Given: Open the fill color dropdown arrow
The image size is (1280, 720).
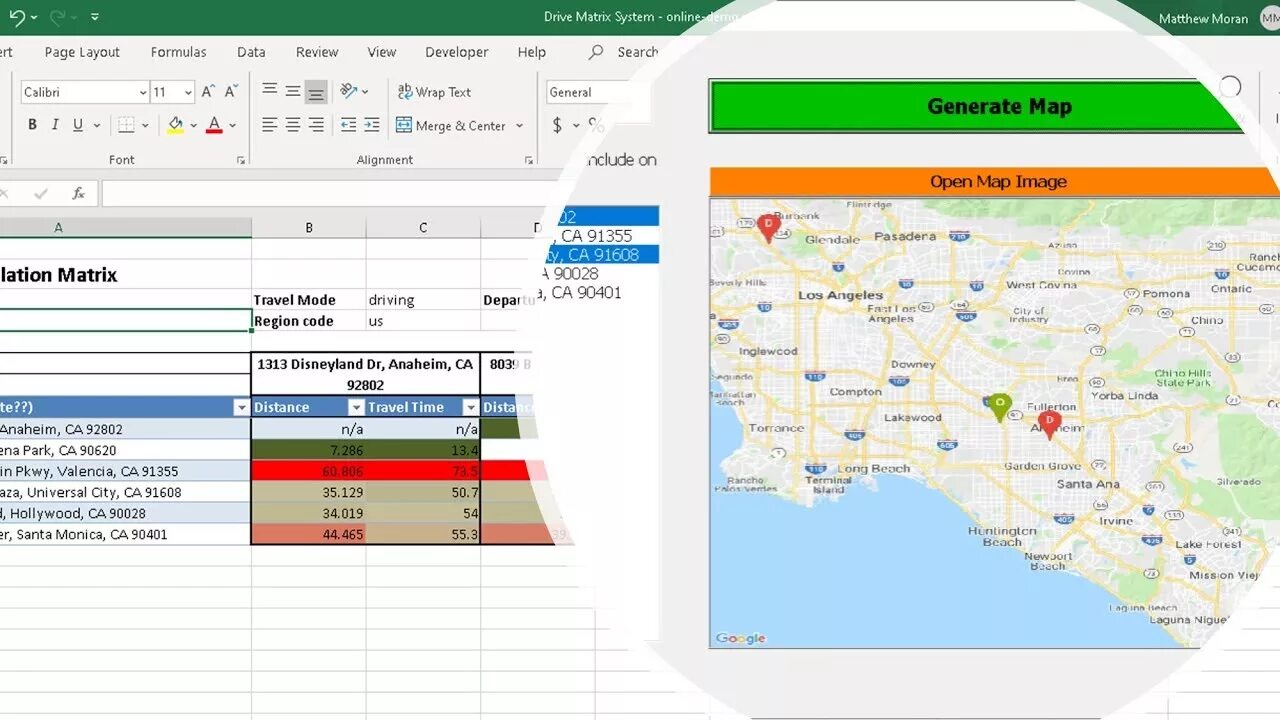Looking at the screenshot, I should (194, 126).
